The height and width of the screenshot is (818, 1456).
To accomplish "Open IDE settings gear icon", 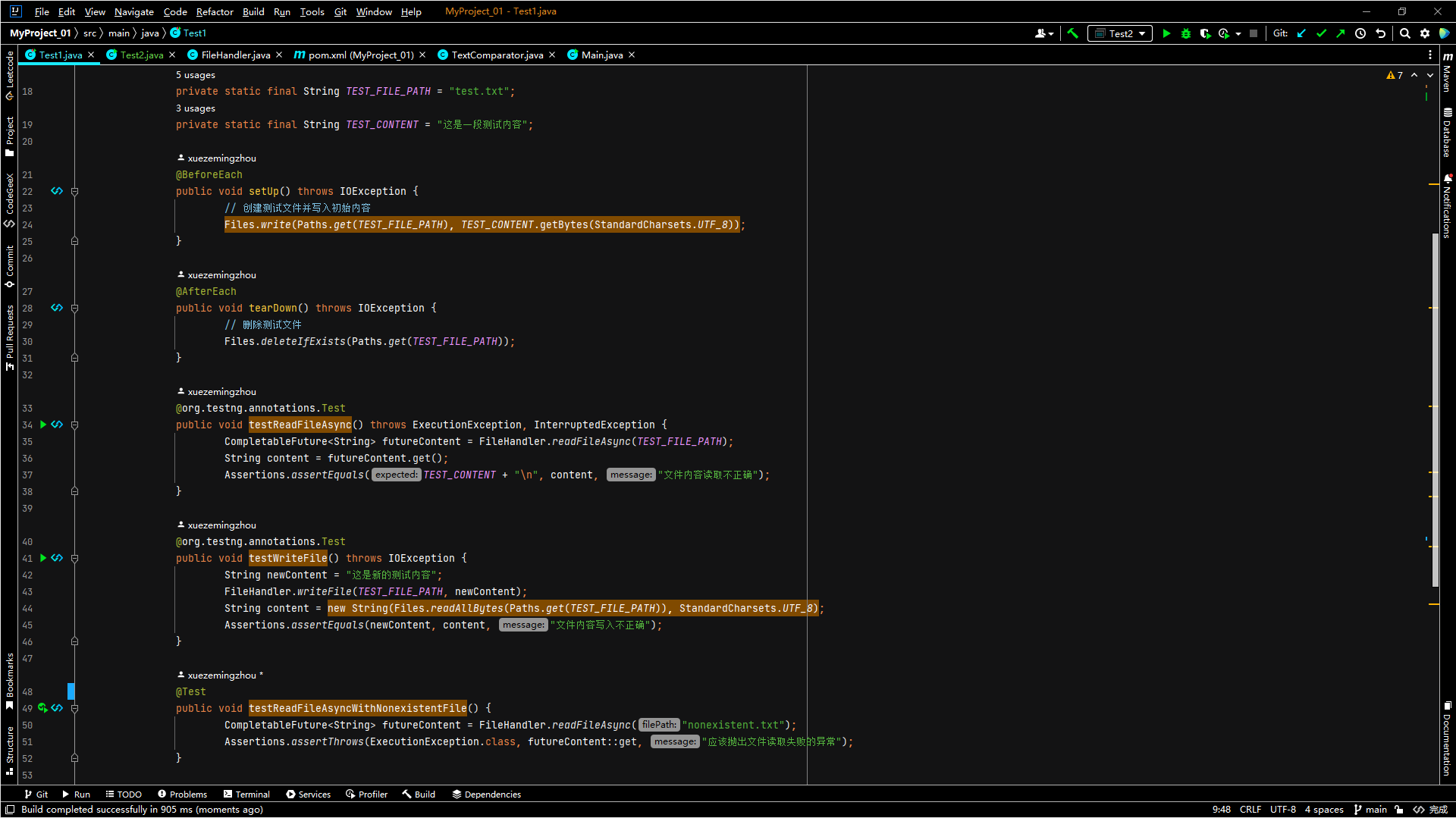I will tap(1425, 33).
